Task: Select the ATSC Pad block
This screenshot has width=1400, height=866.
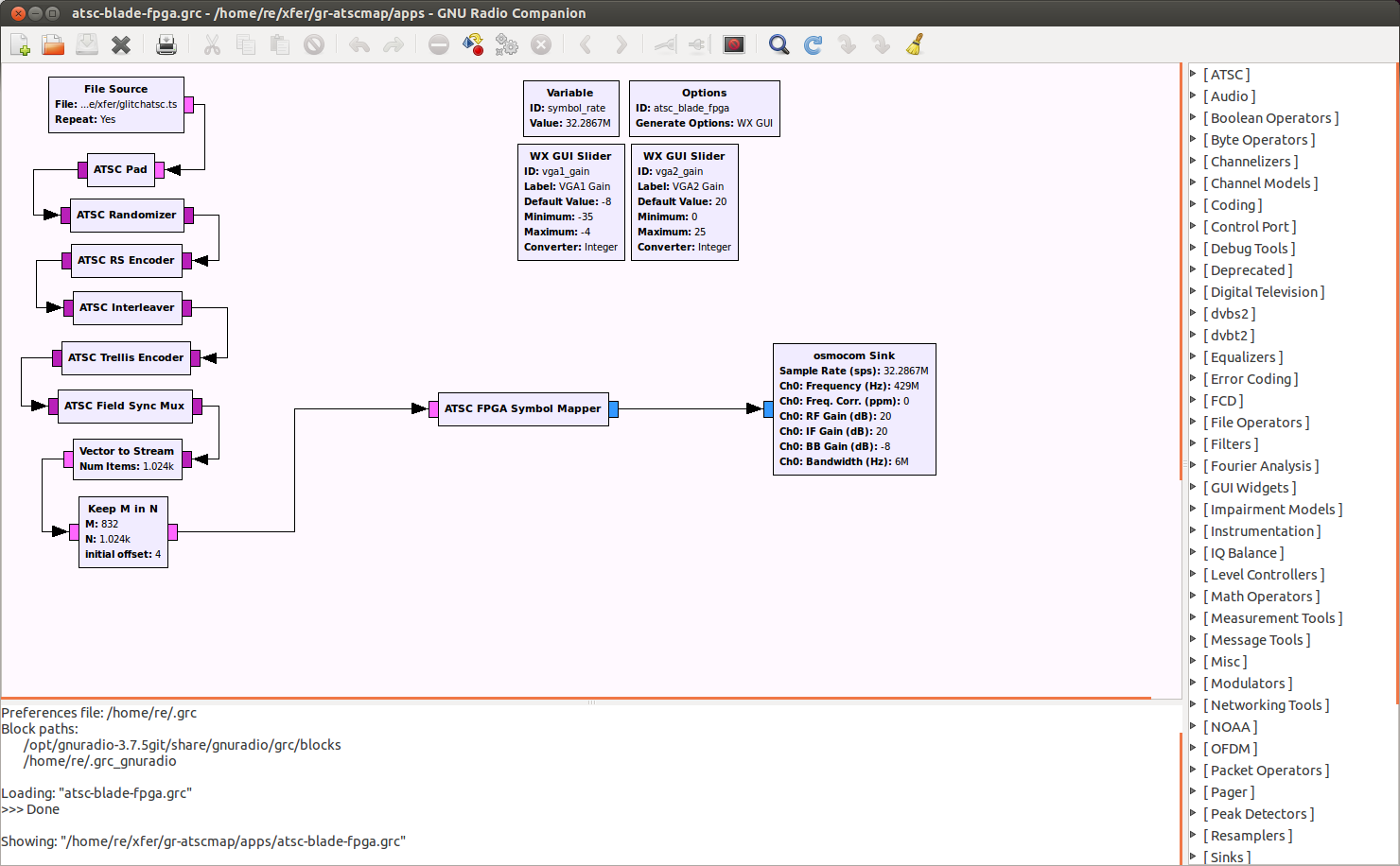Action: (121, 169)
